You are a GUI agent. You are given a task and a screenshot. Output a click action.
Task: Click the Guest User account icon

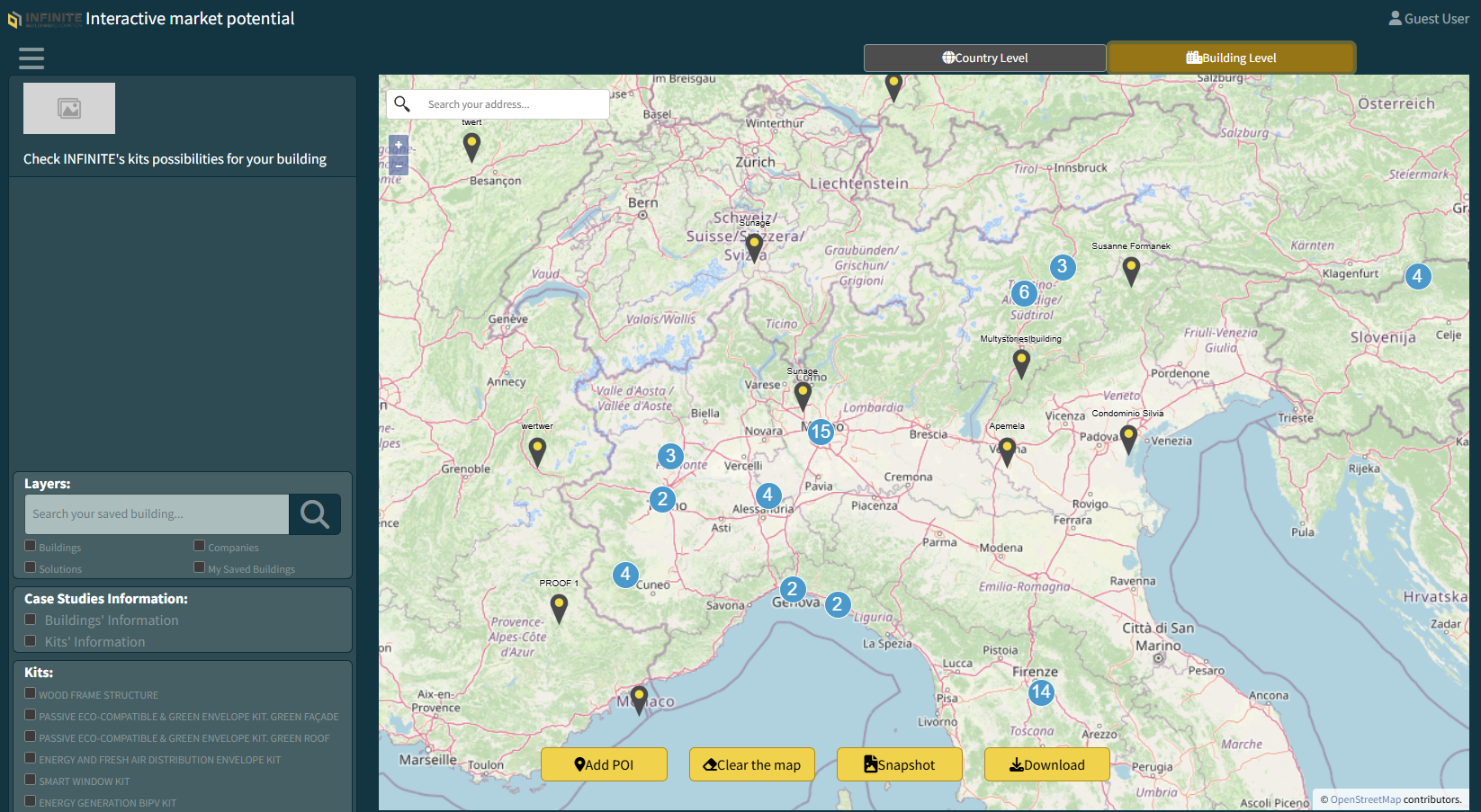[1396, 18]
